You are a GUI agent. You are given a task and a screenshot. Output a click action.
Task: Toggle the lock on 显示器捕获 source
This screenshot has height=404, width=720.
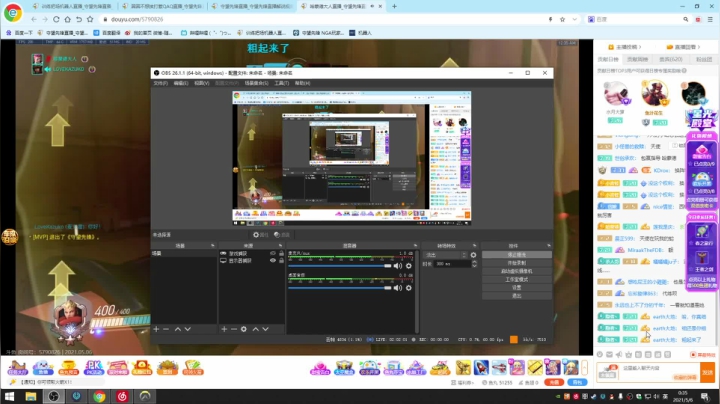(x=281, y=260)
